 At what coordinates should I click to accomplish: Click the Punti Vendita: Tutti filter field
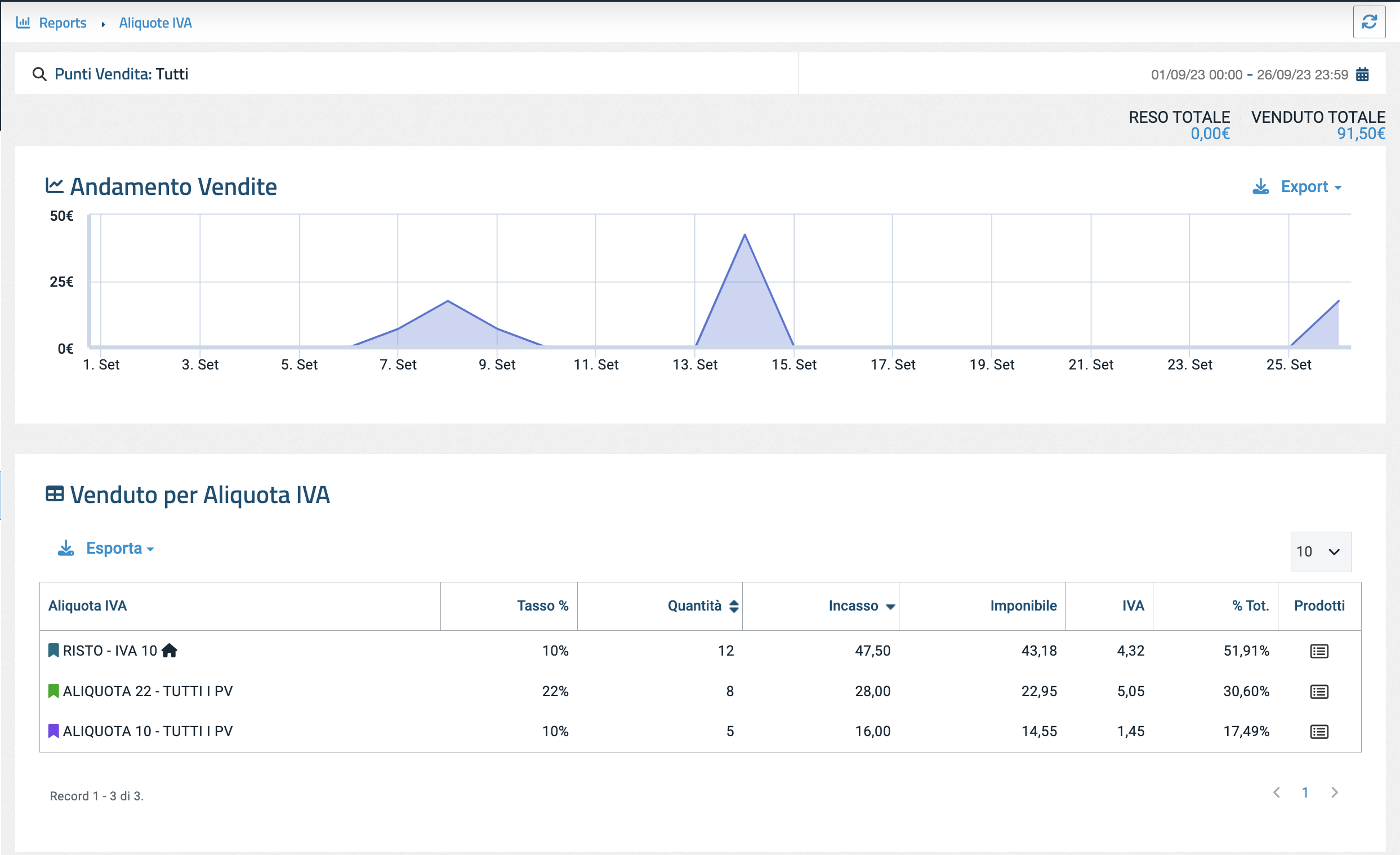click(x=121, y=74)
